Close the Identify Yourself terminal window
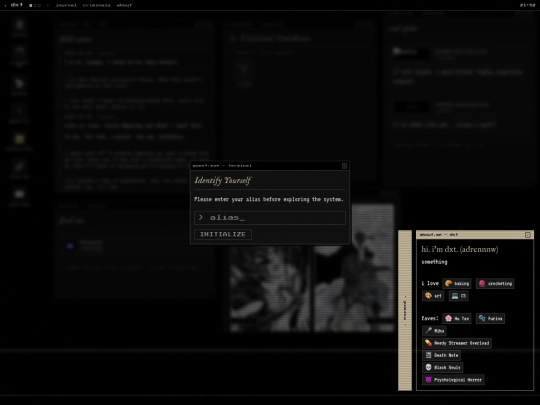This screenshot has height=405, width=540. click(344, 166)
